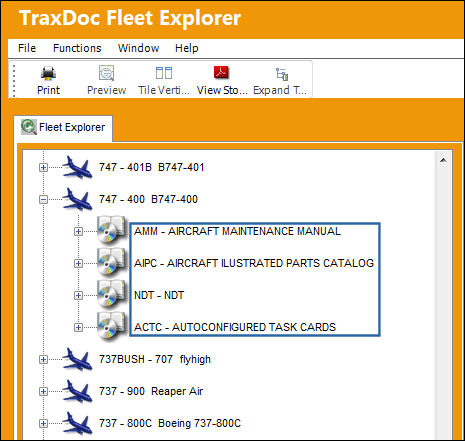Open the Functions menu
This screenshot has height=441, width=465.
(77, 48)
